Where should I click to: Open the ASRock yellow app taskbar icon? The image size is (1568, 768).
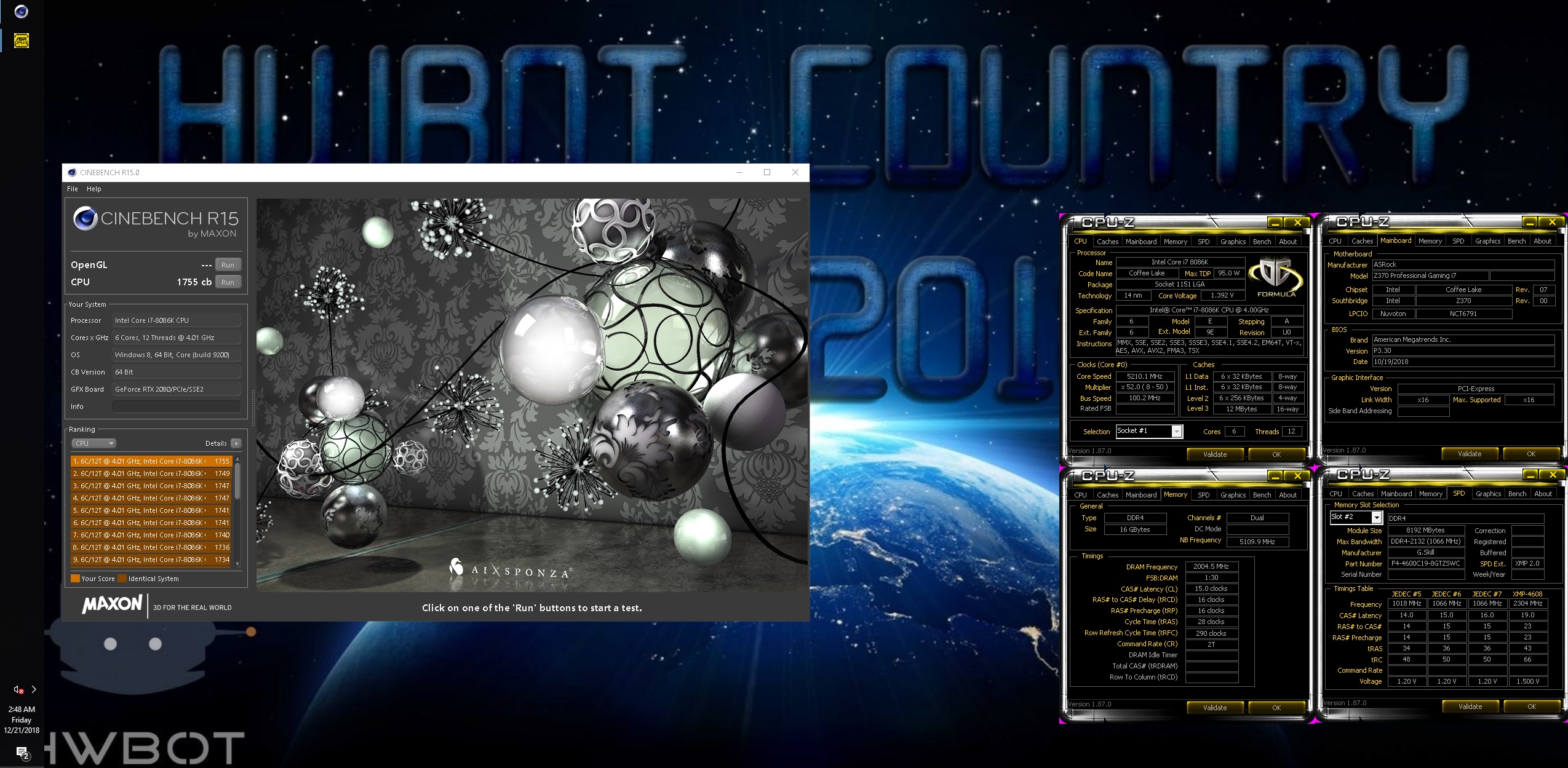(x=22, y=41)
